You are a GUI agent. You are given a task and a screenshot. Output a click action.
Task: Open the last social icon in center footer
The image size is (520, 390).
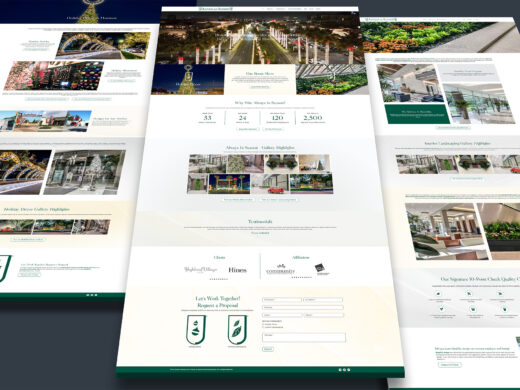click(349, 370)
